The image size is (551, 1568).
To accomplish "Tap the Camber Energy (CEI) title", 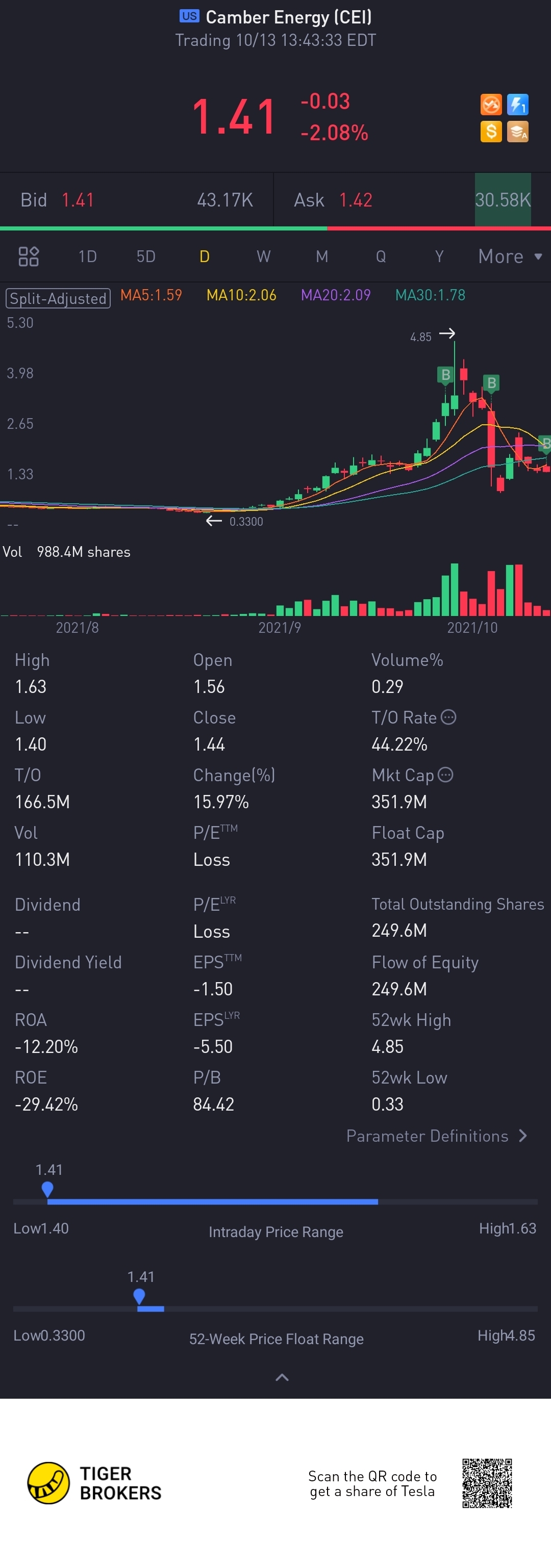I will (289, 17).
